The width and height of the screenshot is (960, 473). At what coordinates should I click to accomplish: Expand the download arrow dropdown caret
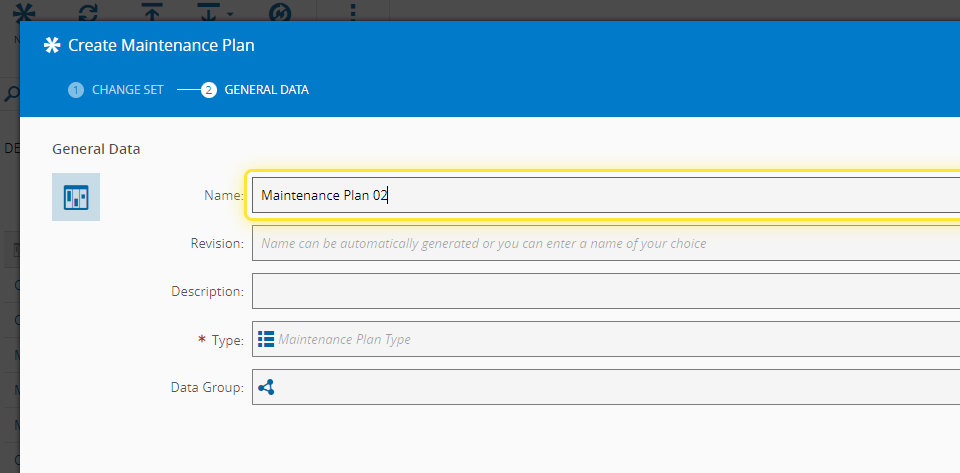coord(231,13)
